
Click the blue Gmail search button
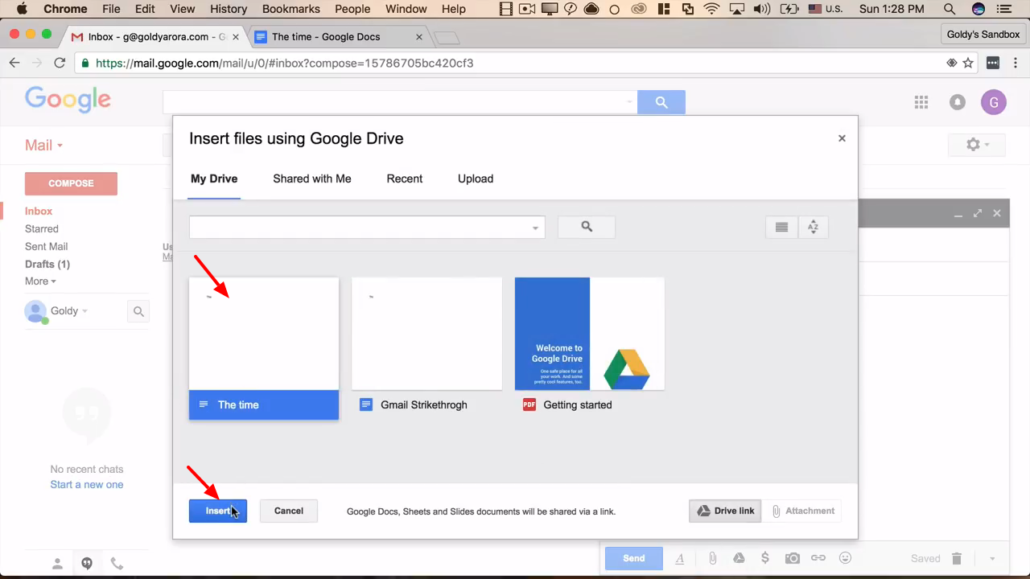pos(661,102)
